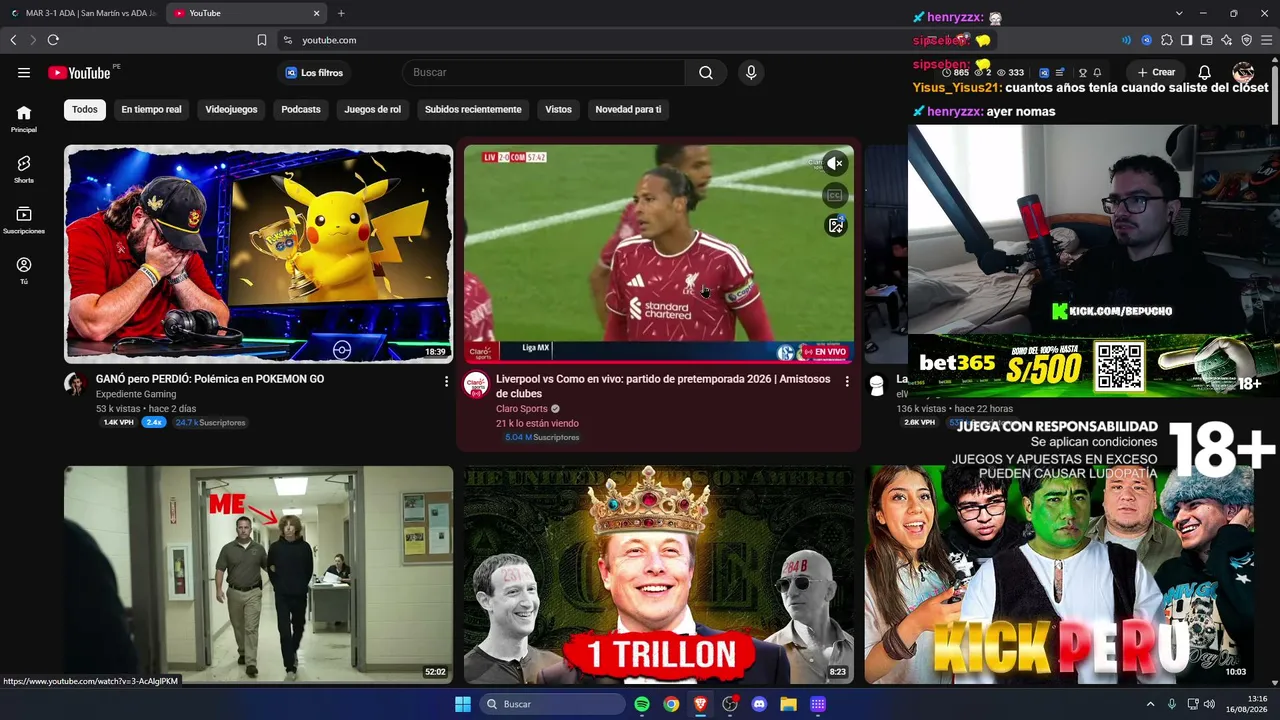The width and height of the screenshot is (1280, 720).
Task: Filter by En tiempo real
Action: pyautogui.click(x=151, y=109)
